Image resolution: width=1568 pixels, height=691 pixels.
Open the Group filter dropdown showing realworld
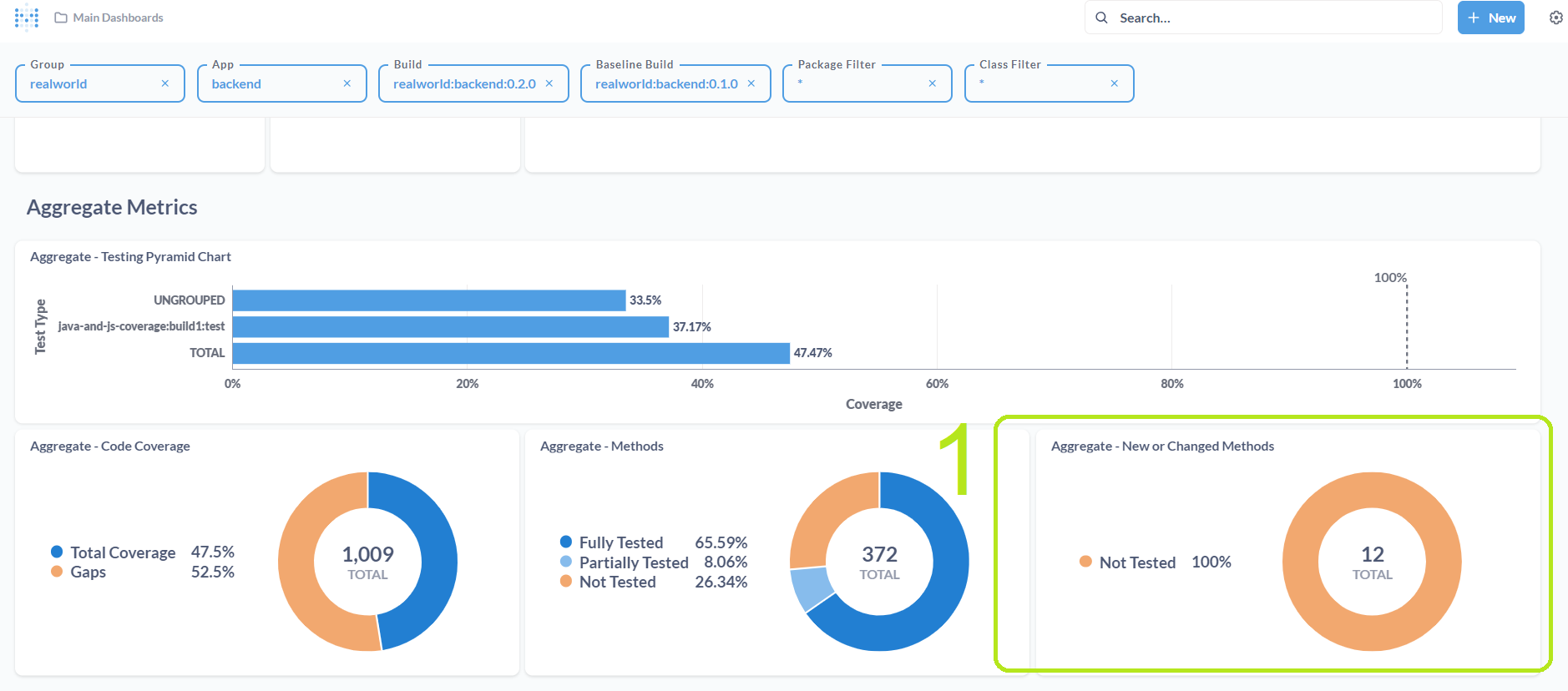100,83
